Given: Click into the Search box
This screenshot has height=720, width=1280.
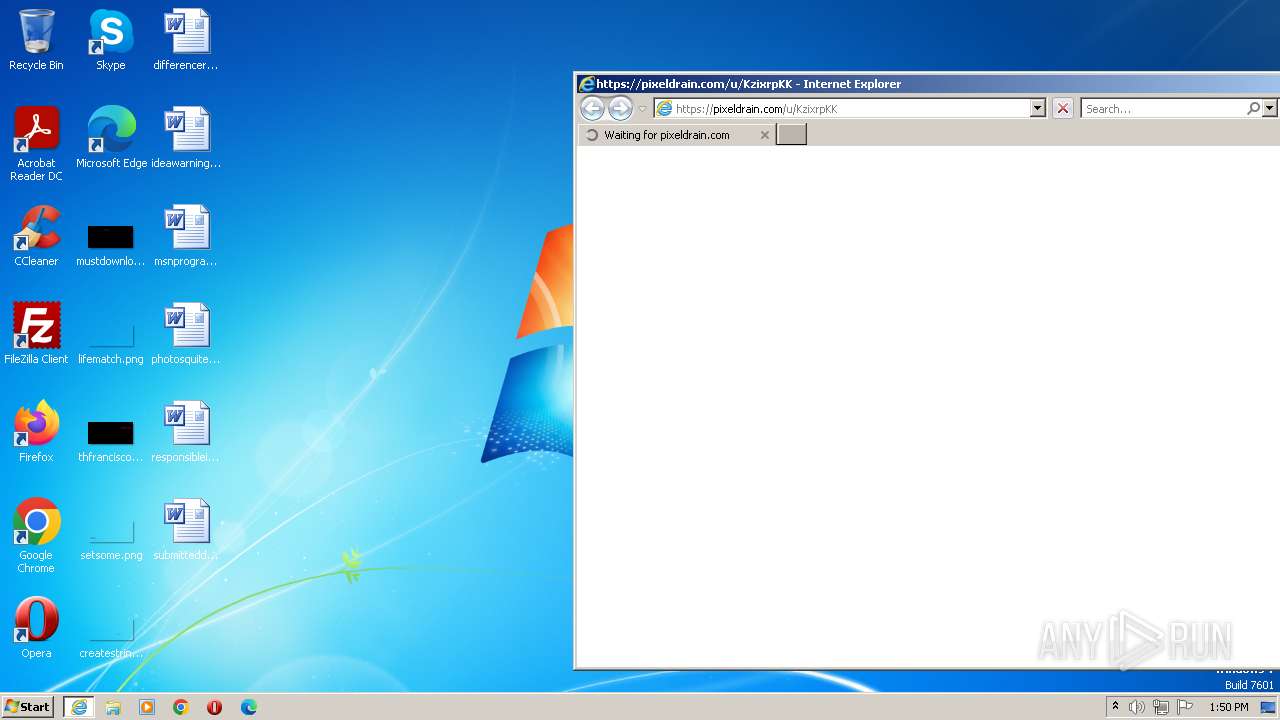Looking at the screenshot, I should [x=1163, y=108].
